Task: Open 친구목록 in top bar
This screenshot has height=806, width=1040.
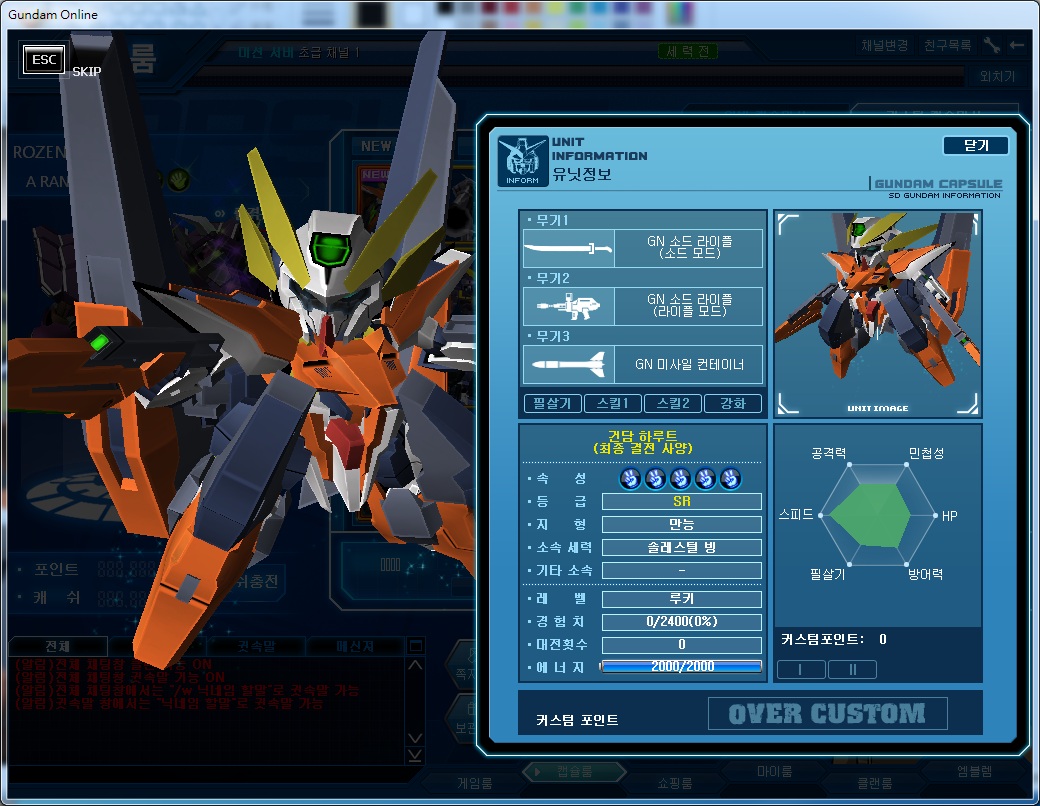Action: [947, 45]
